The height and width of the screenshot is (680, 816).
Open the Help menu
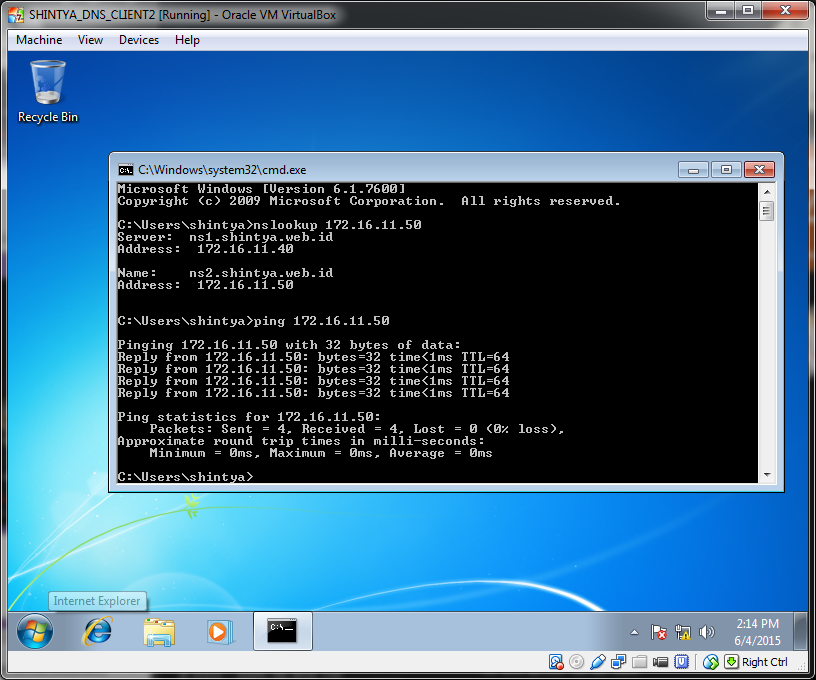pos(187,40)
